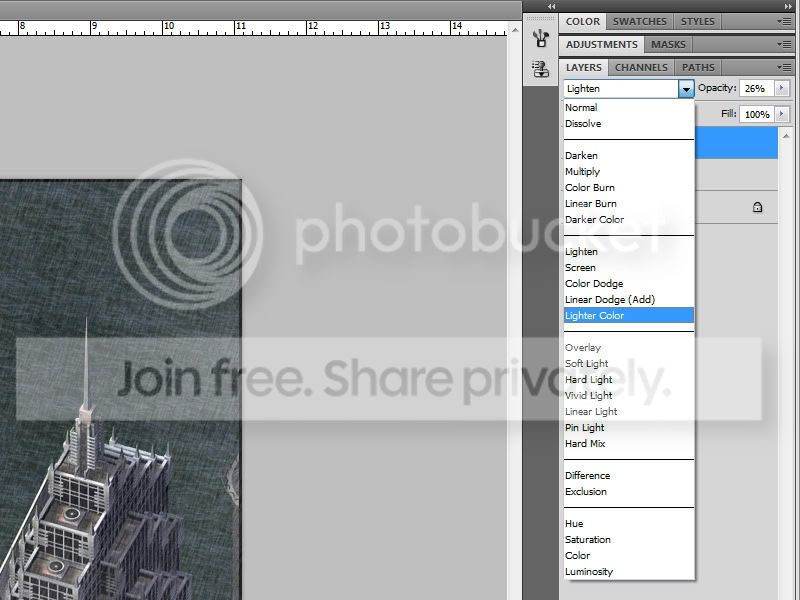Image resolution: width=800 pixels, height=600 pixels.
Task: Switch to the Layers tab
Action: (584, 67)
